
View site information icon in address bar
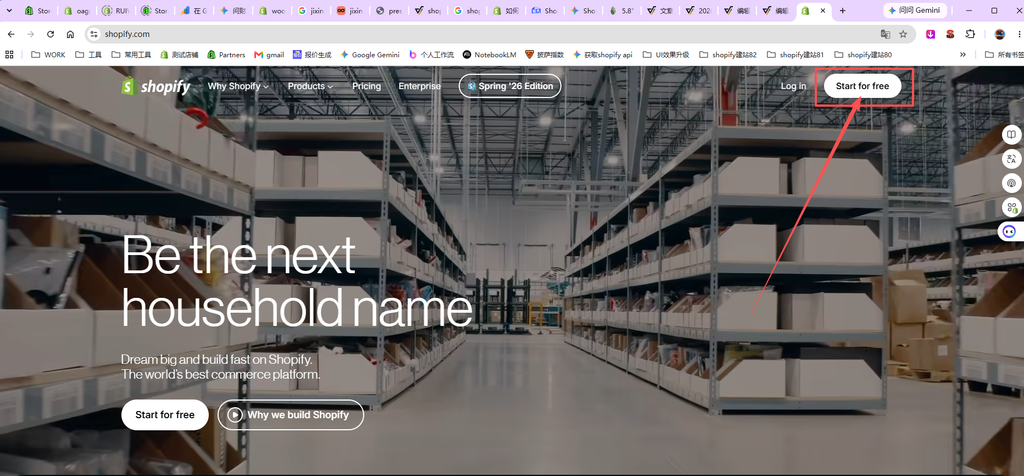(94, 34)
